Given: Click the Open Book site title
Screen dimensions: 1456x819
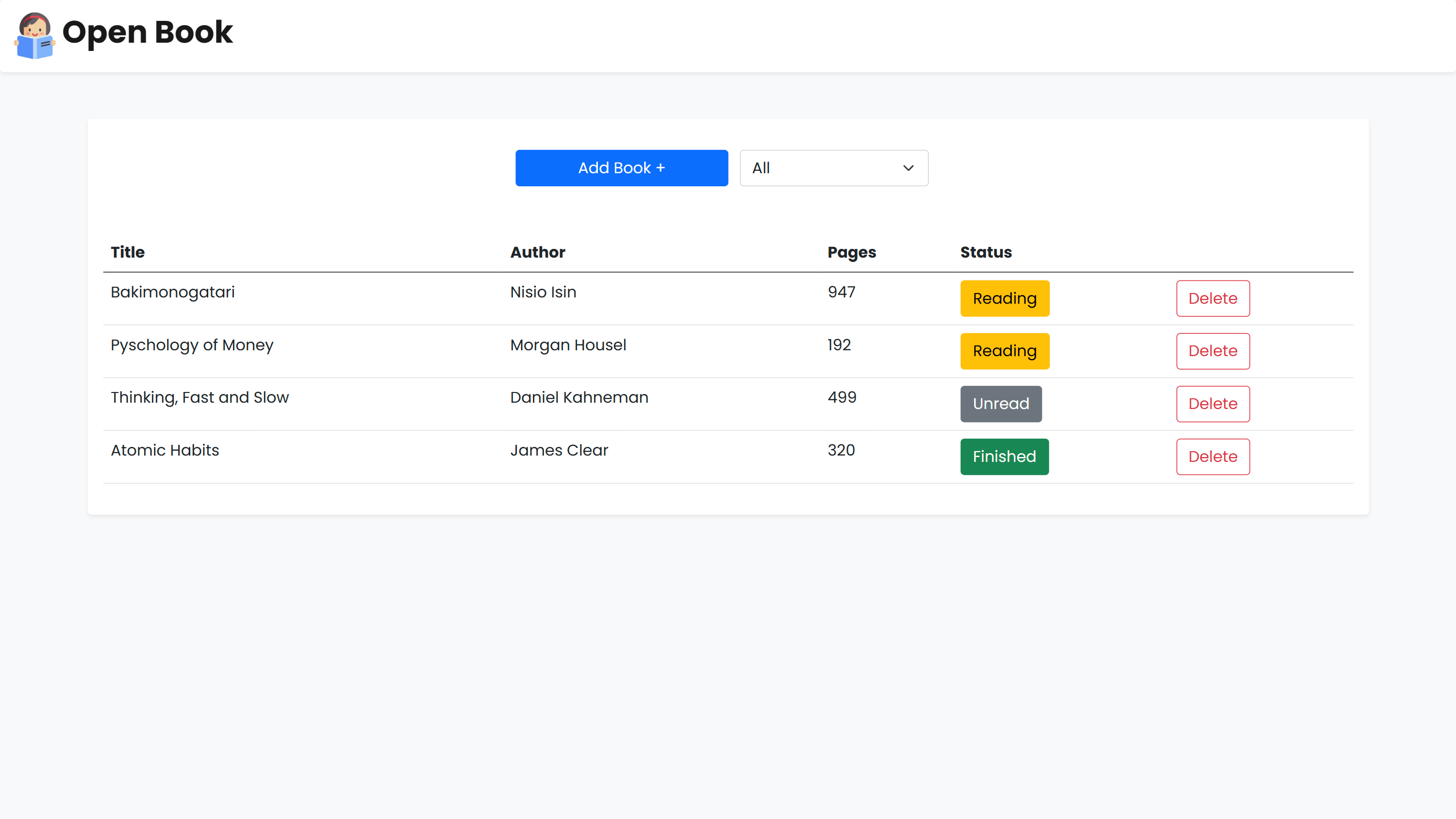Looking at the screenshot, I should point(148,32).
